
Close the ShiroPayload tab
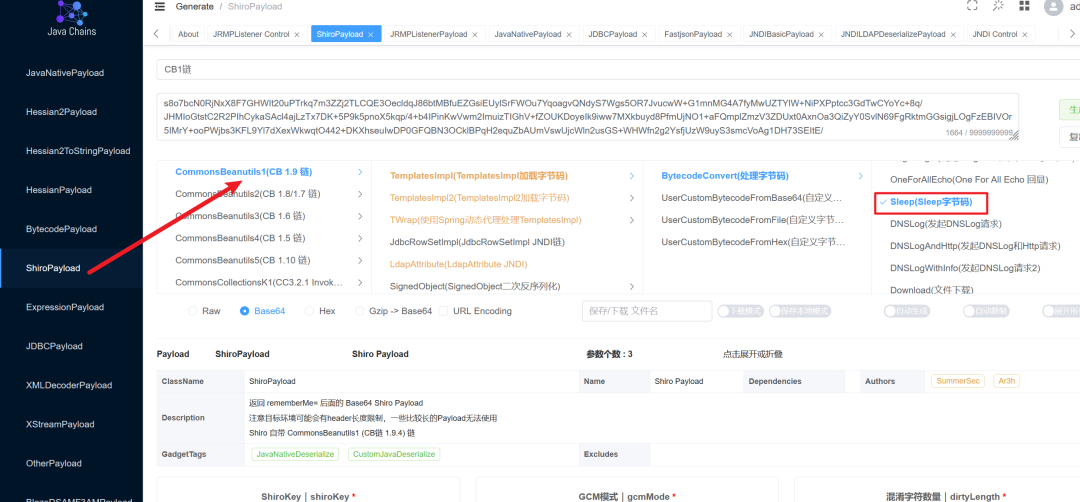click(x=371, y=34)
